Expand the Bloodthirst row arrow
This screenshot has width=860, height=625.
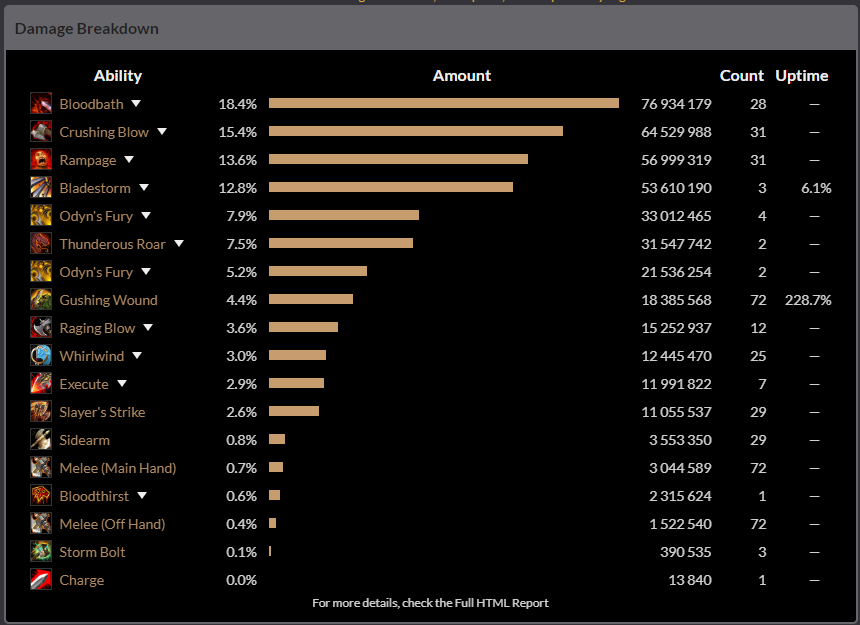142,496
